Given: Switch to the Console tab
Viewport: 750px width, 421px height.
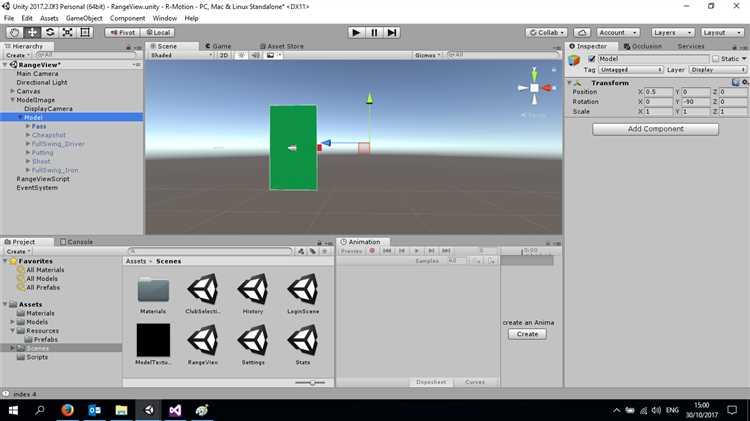Looking at the screenshot, I should click(x=76, y=242).
